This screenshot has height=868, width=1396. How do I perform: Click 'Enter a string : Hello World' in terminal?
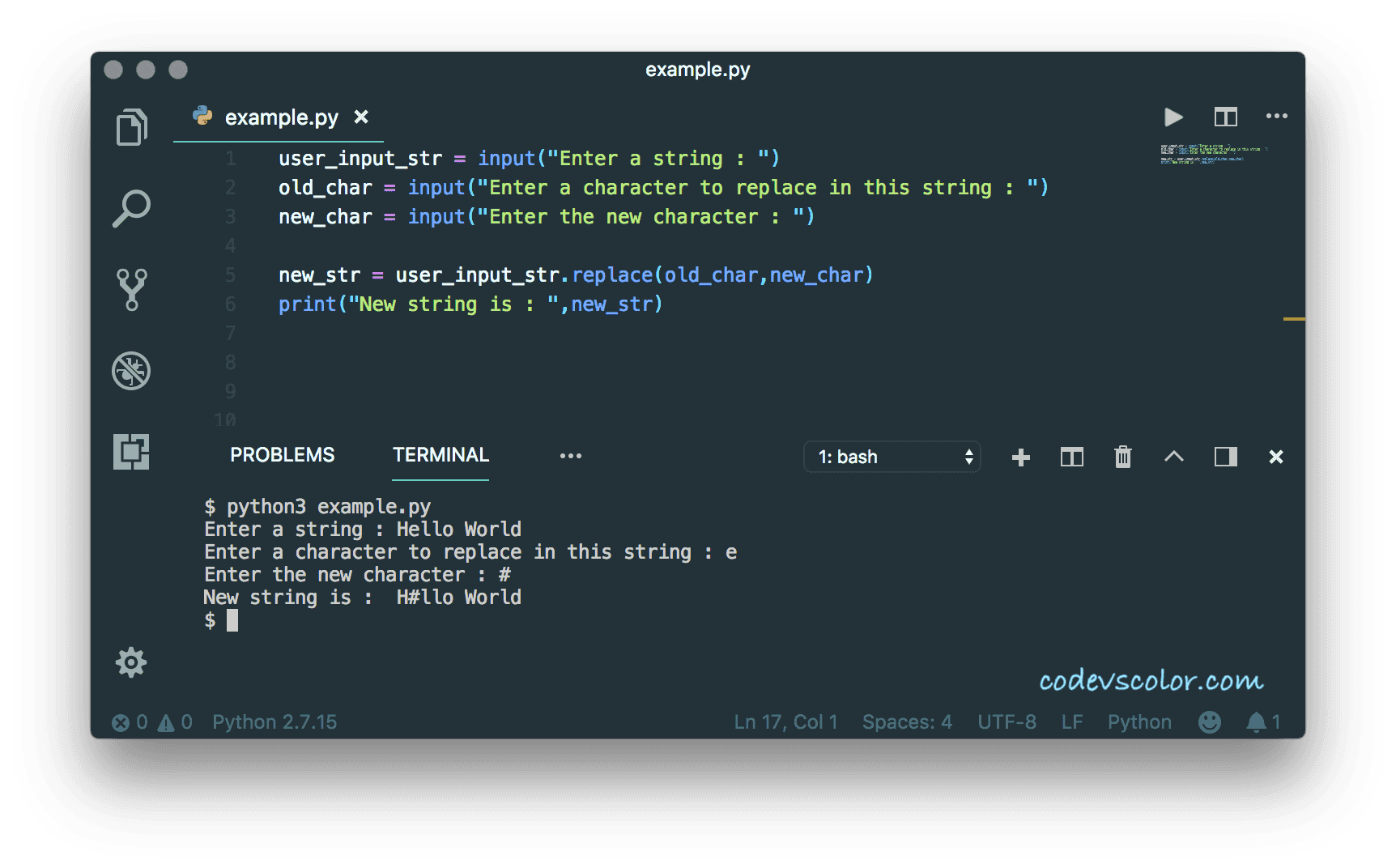click(363, 530)
